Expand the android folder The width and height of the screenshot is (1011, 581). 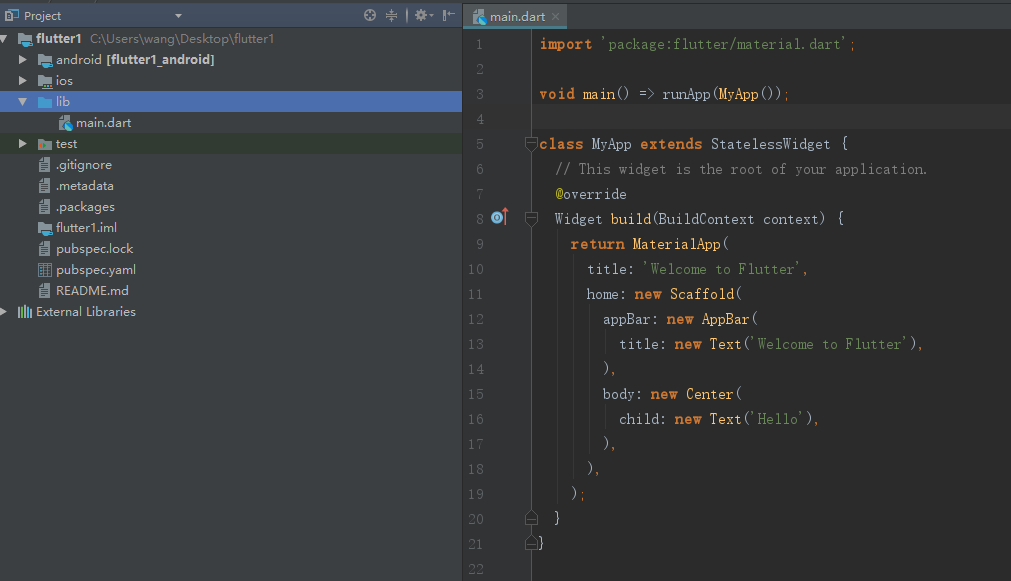tap(23, 59)
